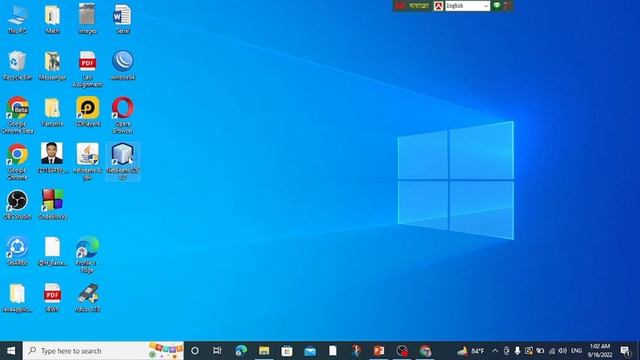Viewport: 640px width, 360px height.
Task: Open Microsoft Store from the taskbar
Action: [x=287, y=351]
